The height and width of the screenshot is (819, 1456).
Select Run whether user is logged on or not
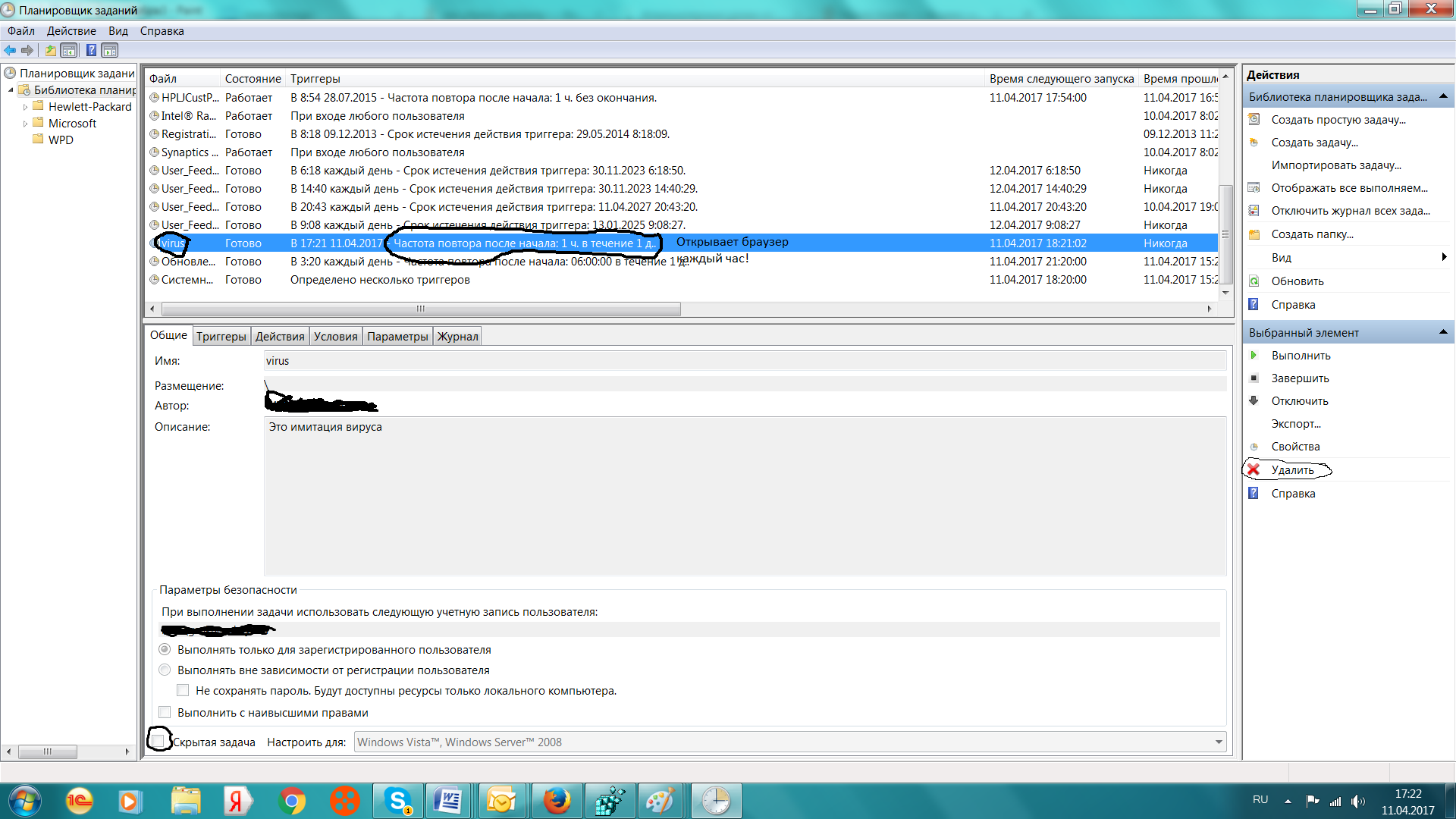pos(165,670)
